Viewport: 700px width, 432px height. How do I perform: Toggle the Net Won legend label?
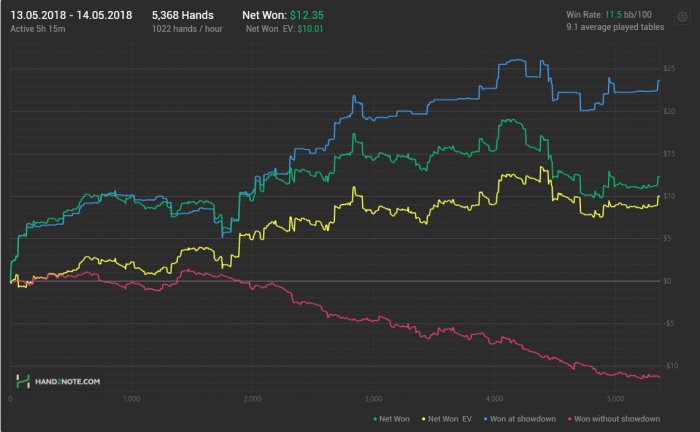pos(395,417)
